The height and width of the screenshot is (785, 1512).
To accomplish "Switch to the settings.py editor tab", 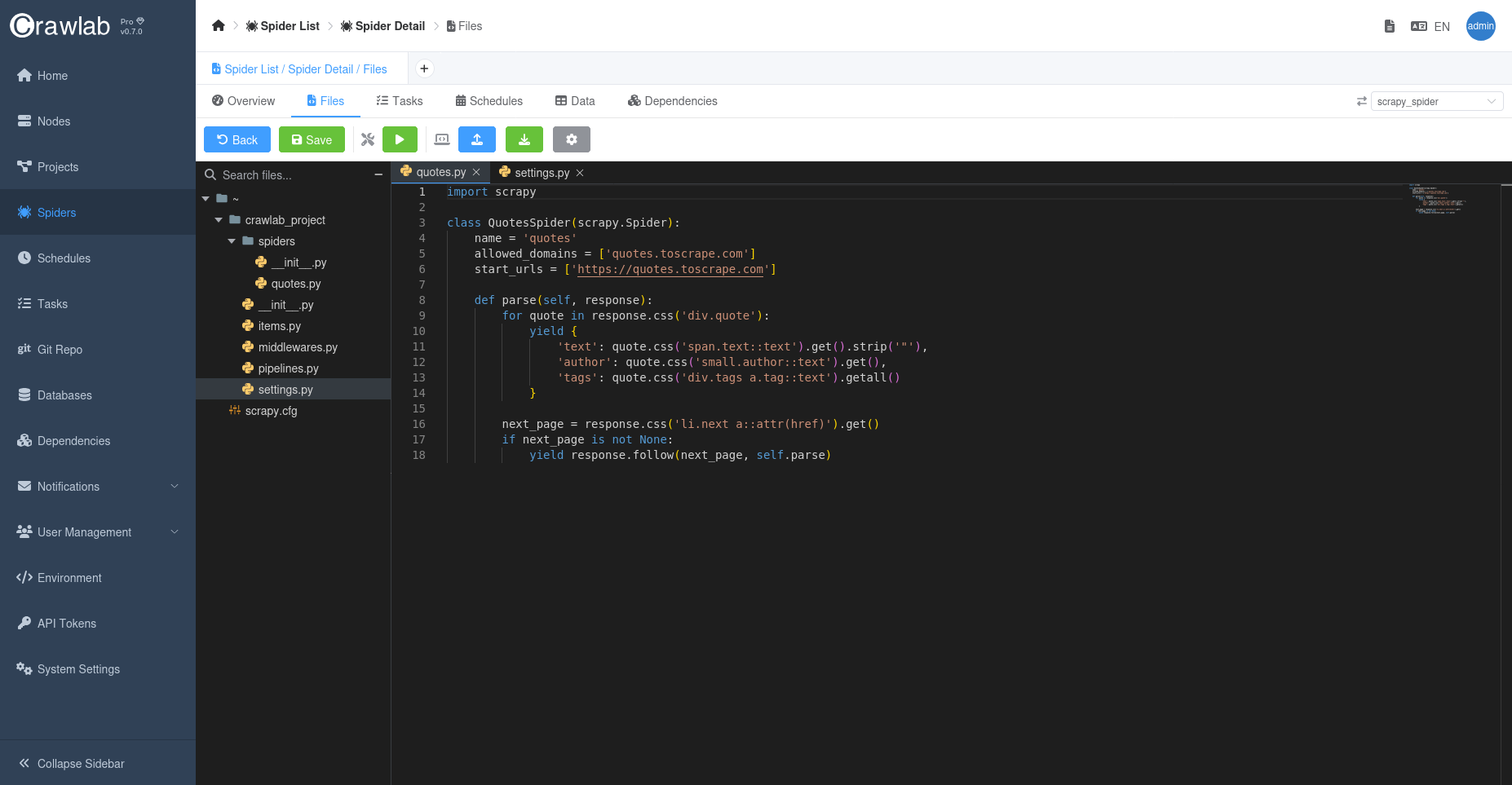I will tap(541, 172).
